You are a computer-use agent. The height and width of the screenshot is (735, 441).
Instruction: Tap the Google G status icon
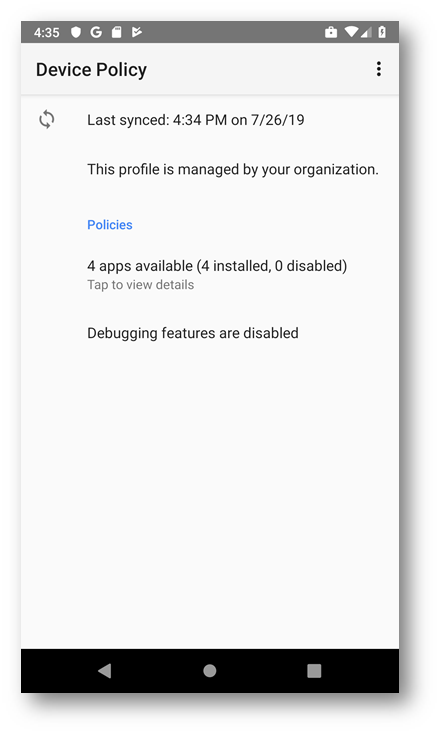pyautogui.click(x=96, y=32)
